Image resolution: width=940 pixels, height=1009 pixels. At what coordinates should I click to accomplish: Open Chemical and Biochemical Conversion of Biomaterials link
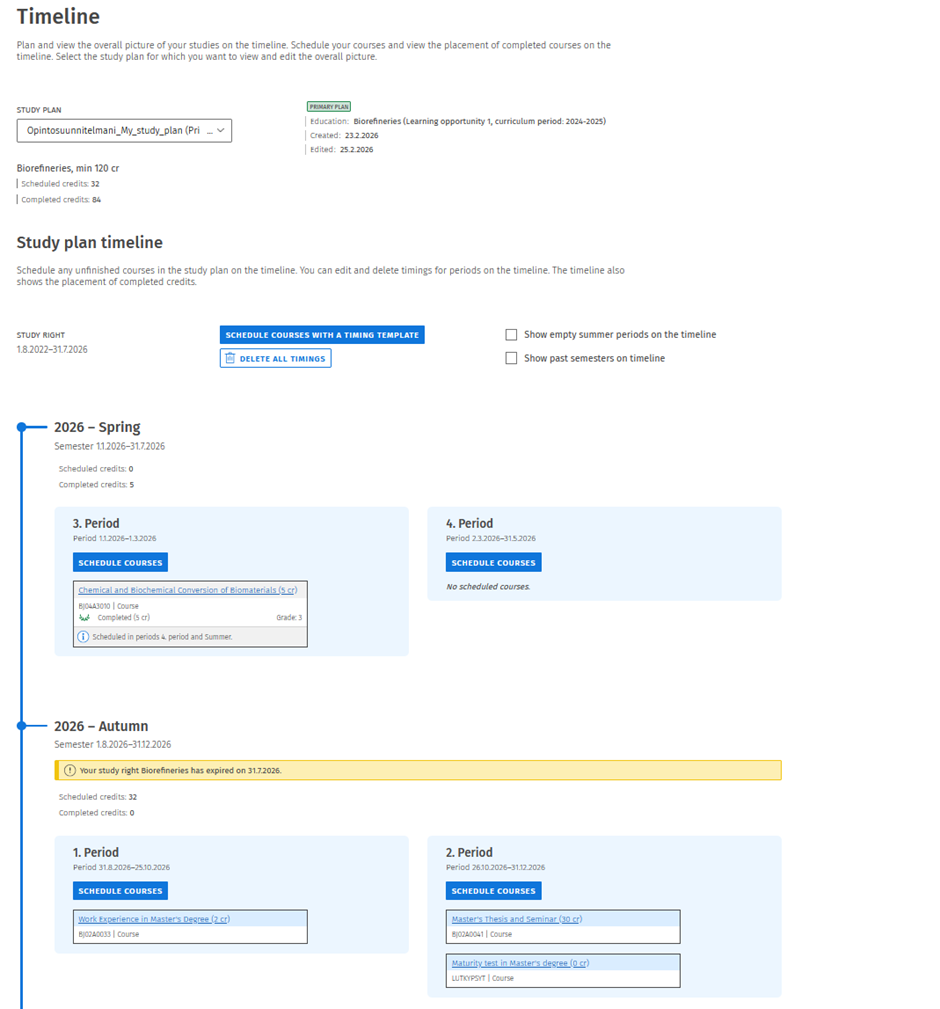click(x=187, y=590)
